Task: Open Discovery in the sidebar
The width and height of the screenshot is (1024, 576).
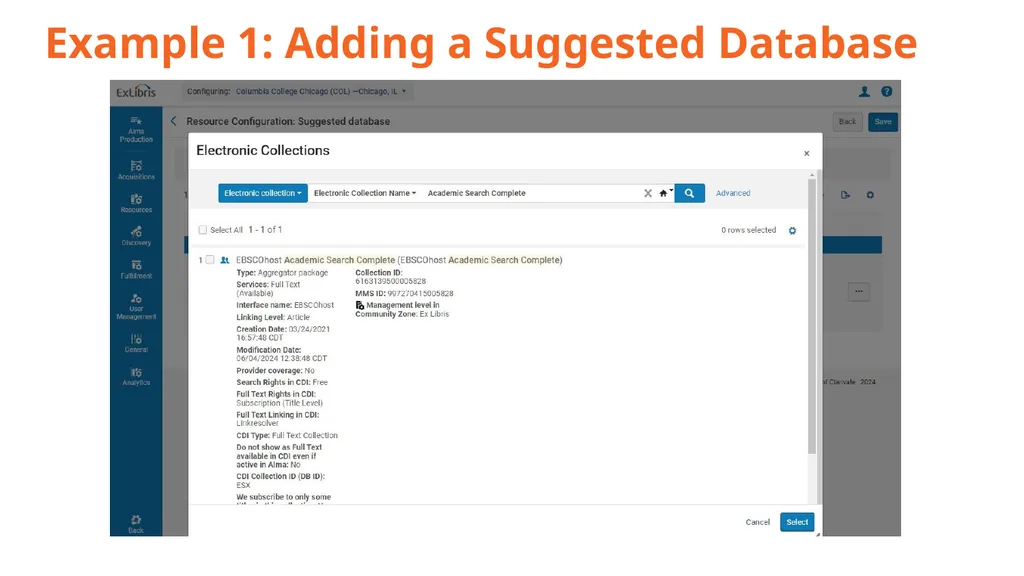Action: pyautogui.click(x=136, y=236)
